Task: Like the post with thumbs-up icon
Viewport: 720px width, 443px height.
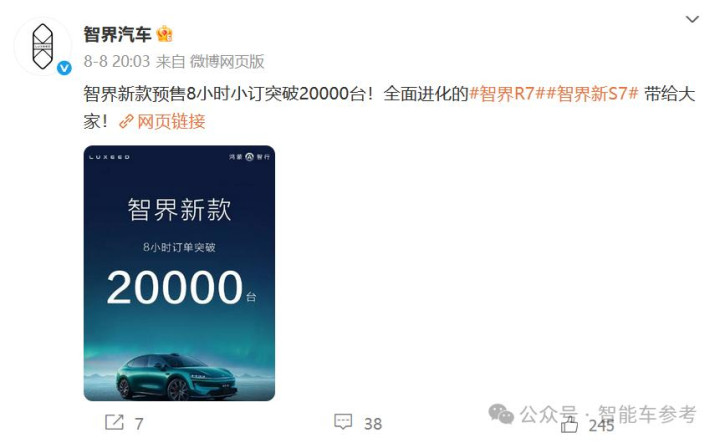Action: pyautogui.click(x=569, y=424)
